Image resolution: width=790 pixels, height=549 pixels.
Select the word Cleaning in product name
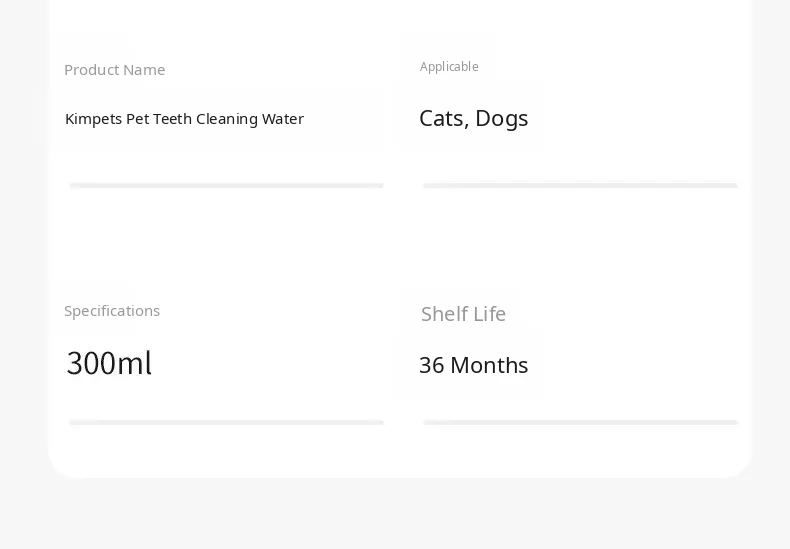[226, 119]
